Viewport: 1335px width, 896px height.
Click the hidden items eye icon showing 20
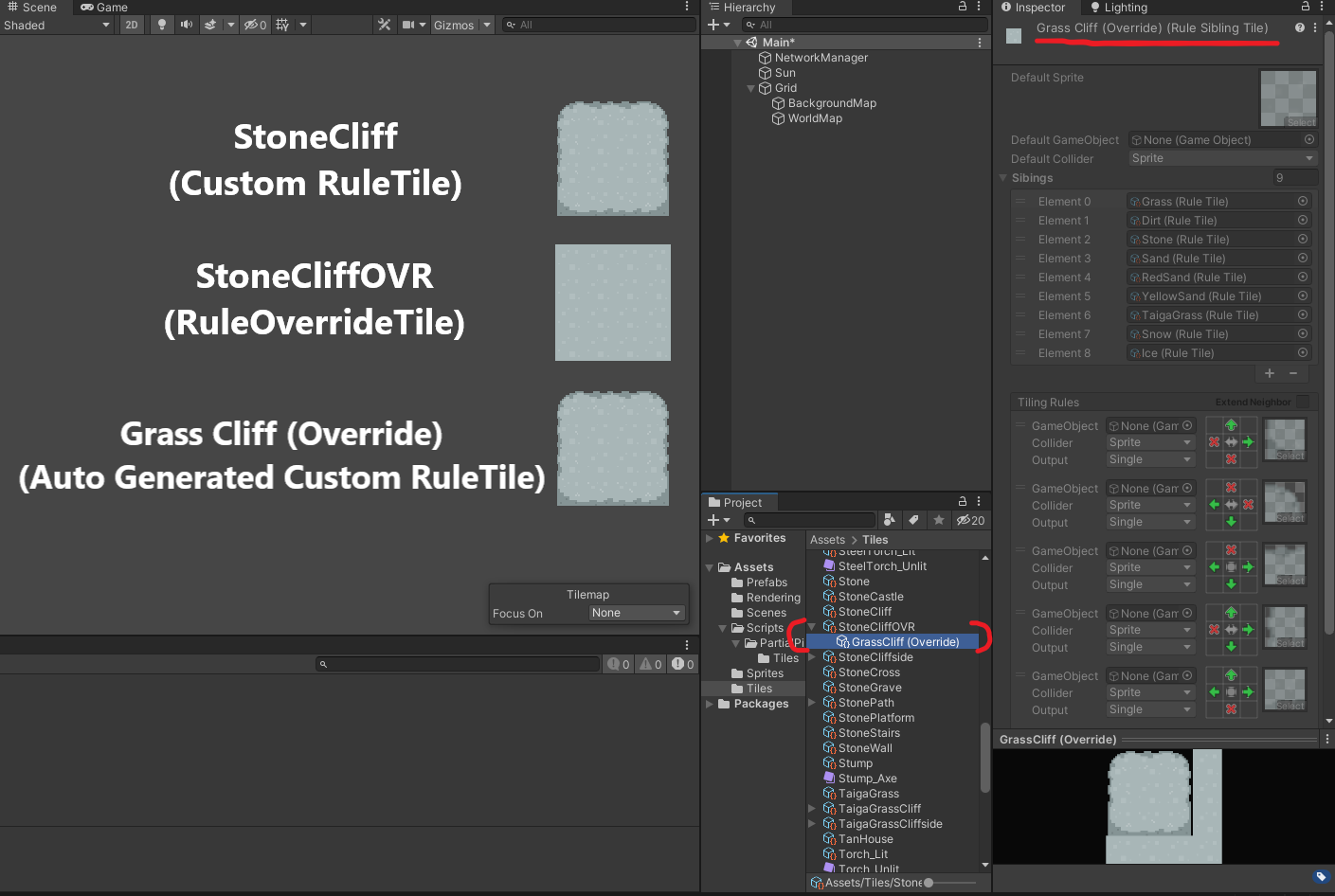965,520
